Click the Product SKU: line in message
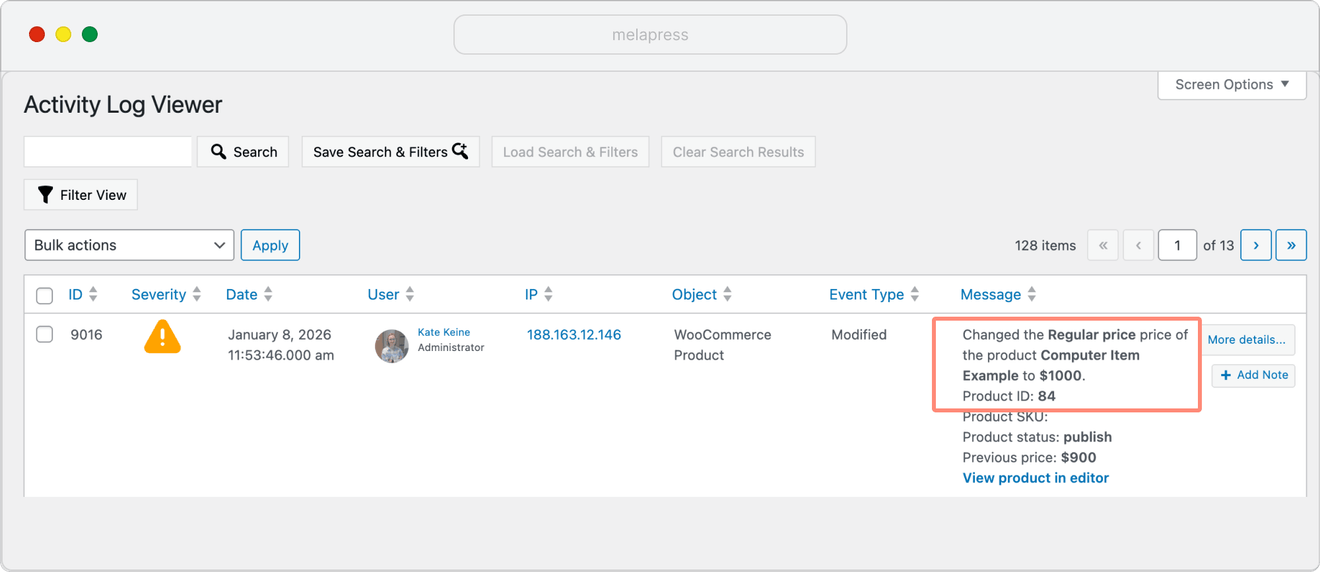Viewport: 1320px width, 572px height. tap(1005, 416)
